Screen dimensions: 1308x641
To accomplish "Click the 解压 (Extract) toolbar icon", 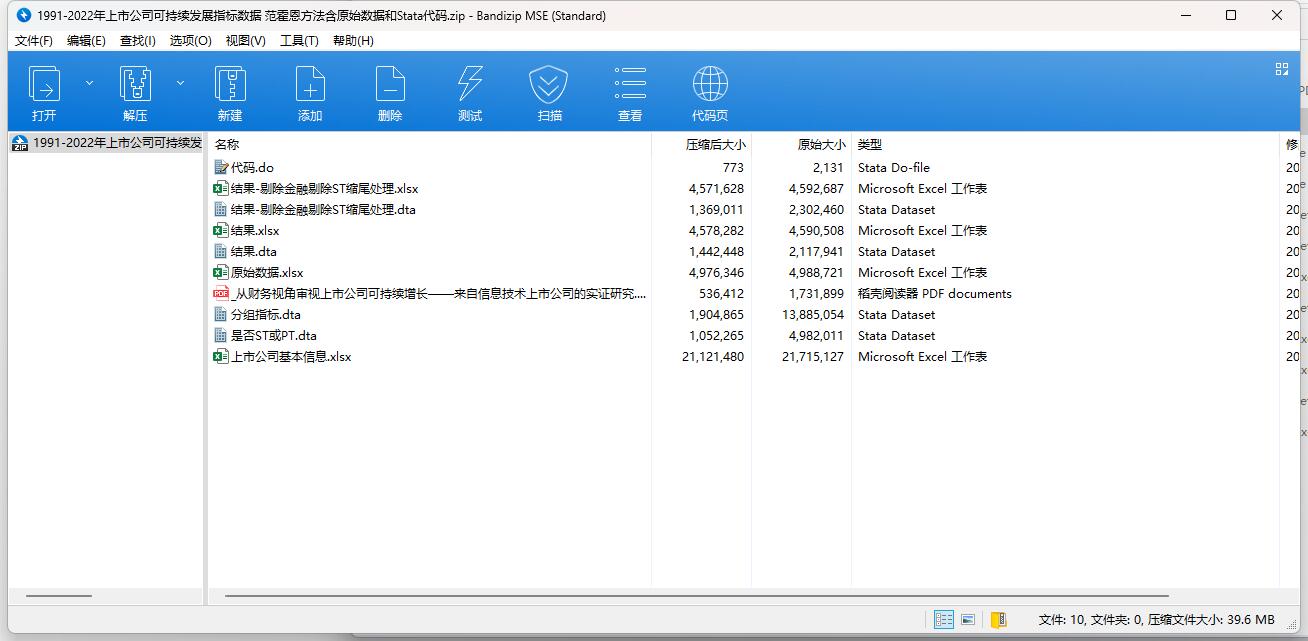I will (x=135, y=85).
